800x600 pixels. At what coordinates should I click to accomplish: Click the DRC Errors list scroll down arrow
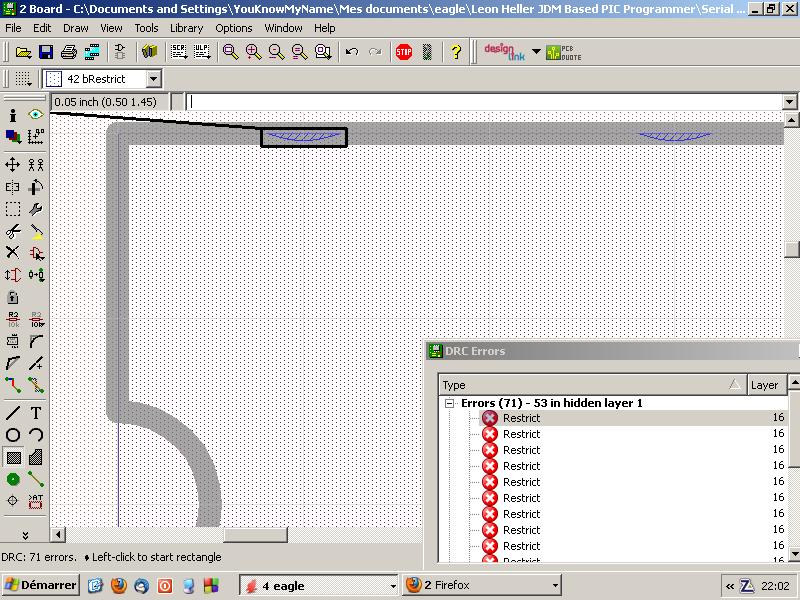pyautogui.click(x=794, y=554)
